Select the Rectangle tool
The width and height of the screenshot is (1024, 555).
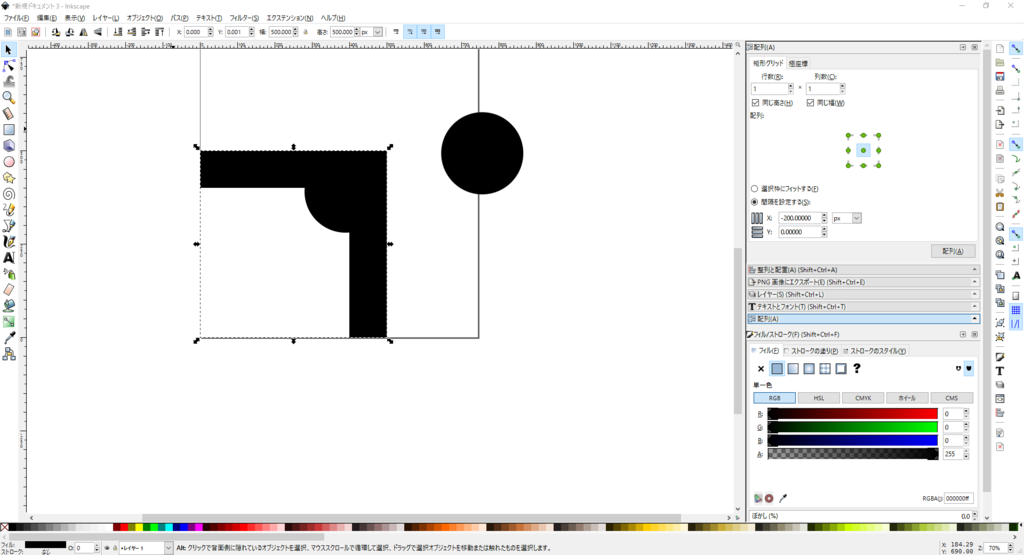click(8, 129)
